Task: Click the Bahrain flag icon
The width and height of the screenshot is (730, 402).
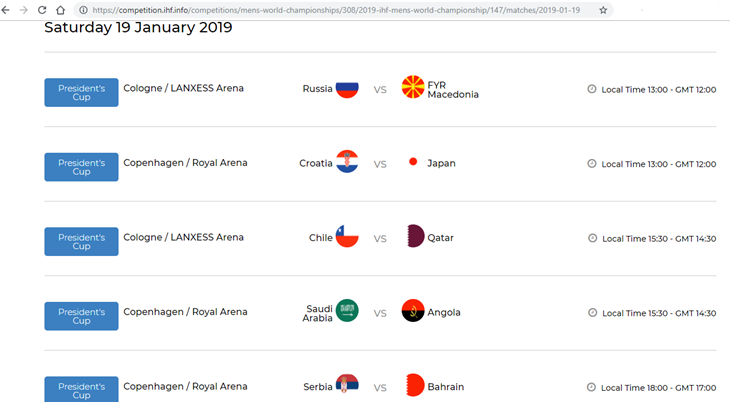Action: 414,386
